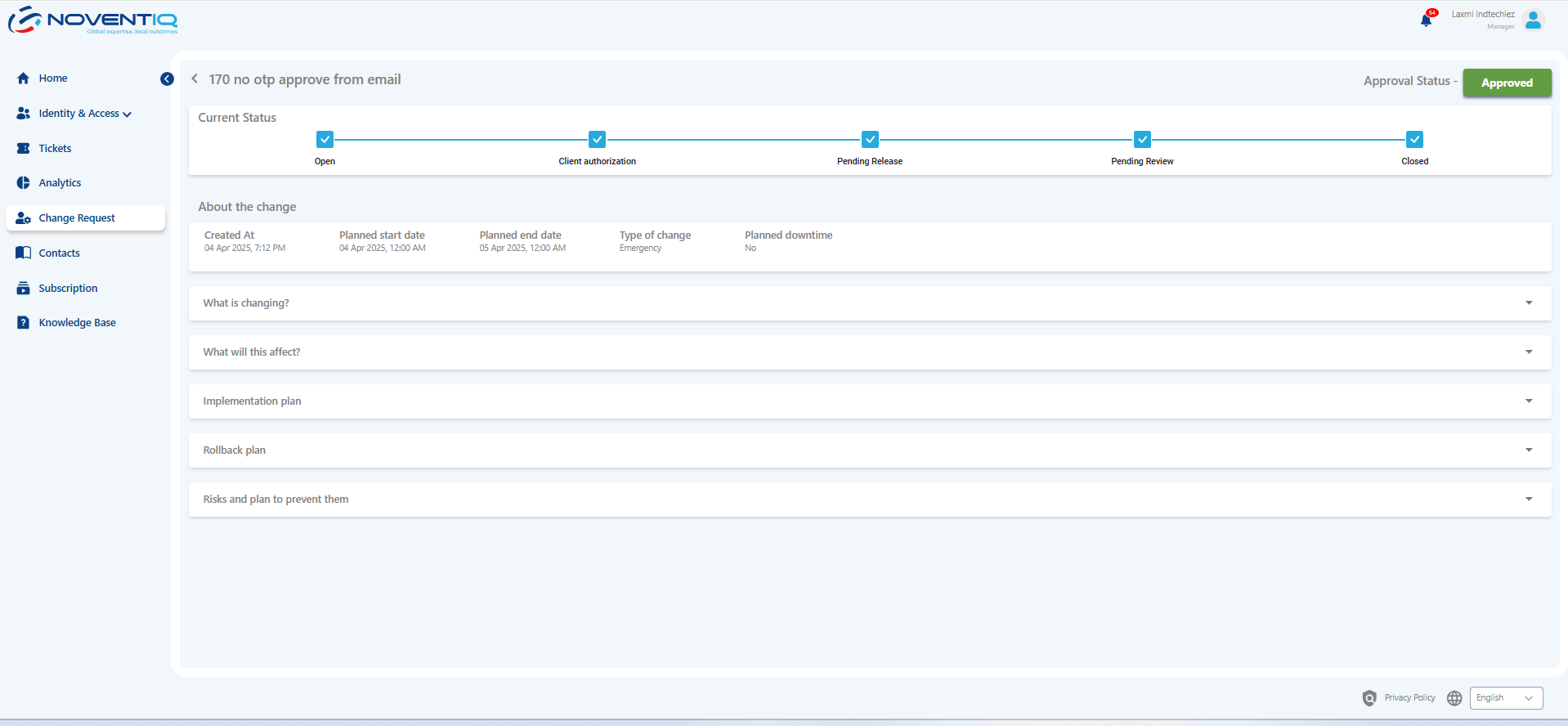Click the Closed status checkbox
1568x726 pixels.
coord(1414,140)
